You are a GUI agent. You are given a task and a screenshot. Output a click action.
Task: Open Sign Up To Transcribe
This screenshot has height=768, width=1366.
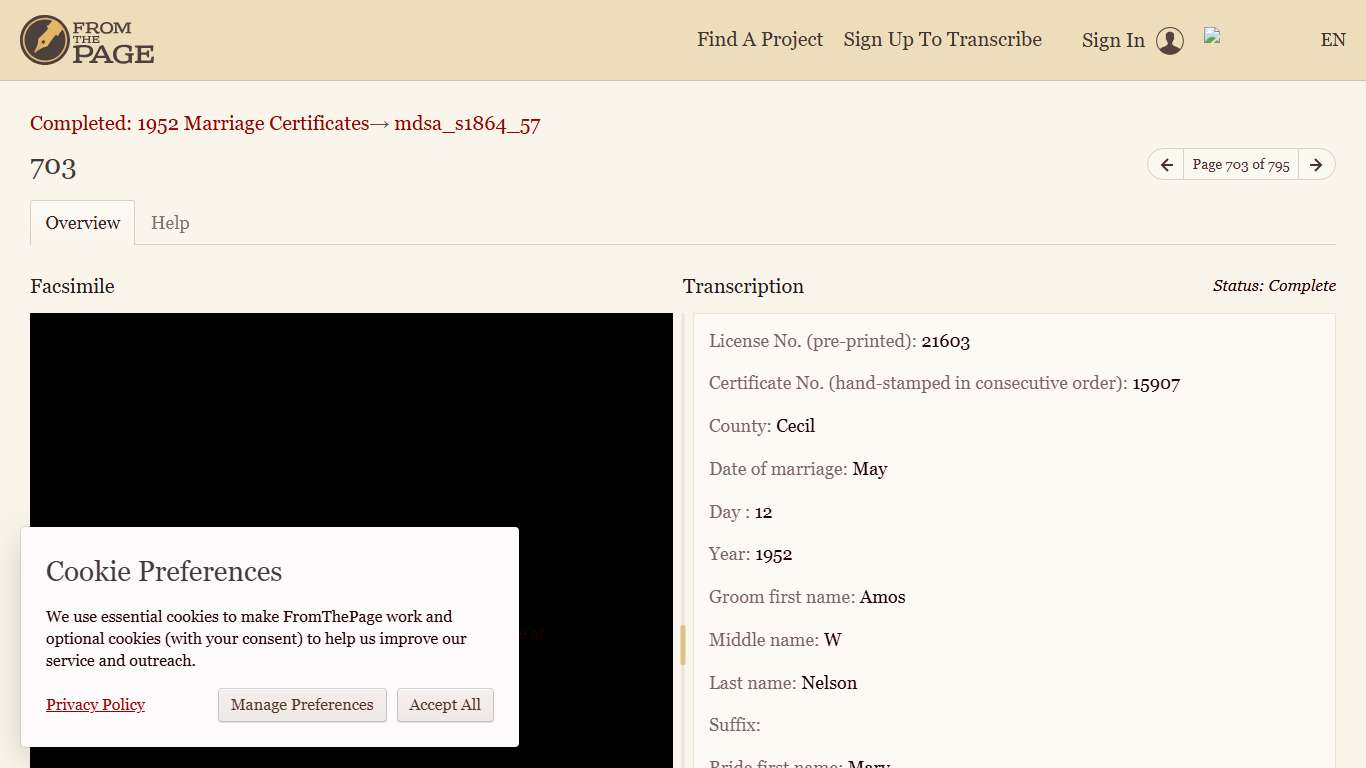[942, 40]
